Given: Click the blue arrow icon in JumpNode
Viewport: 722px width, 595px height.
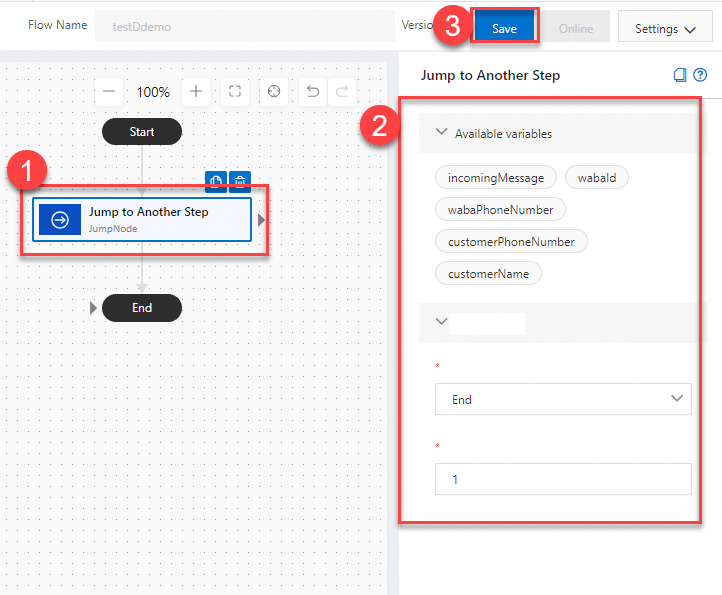Looking at the screenshot, I should point(60,220).
